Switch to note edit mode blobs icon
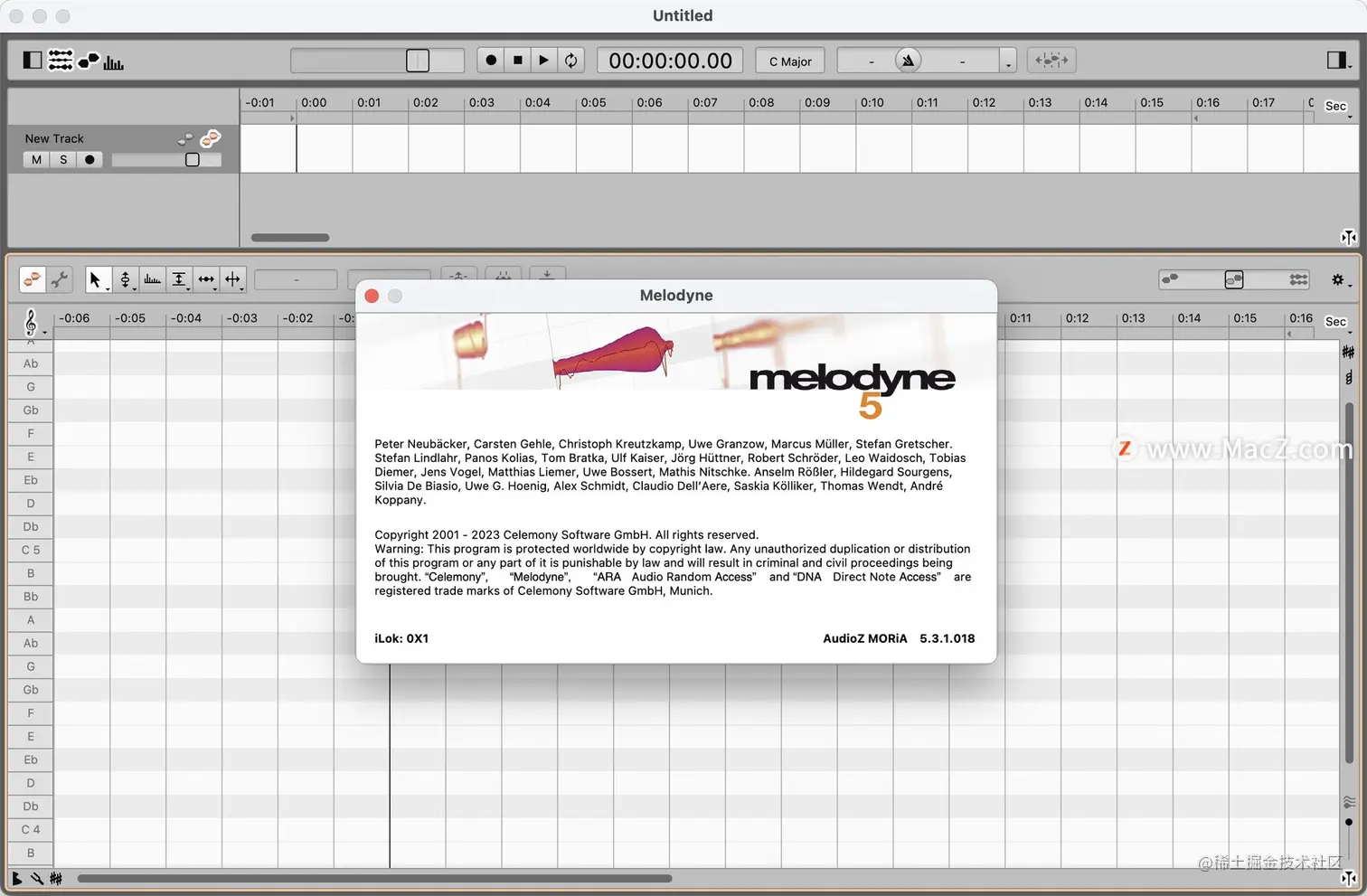 (x=33, y=280)
